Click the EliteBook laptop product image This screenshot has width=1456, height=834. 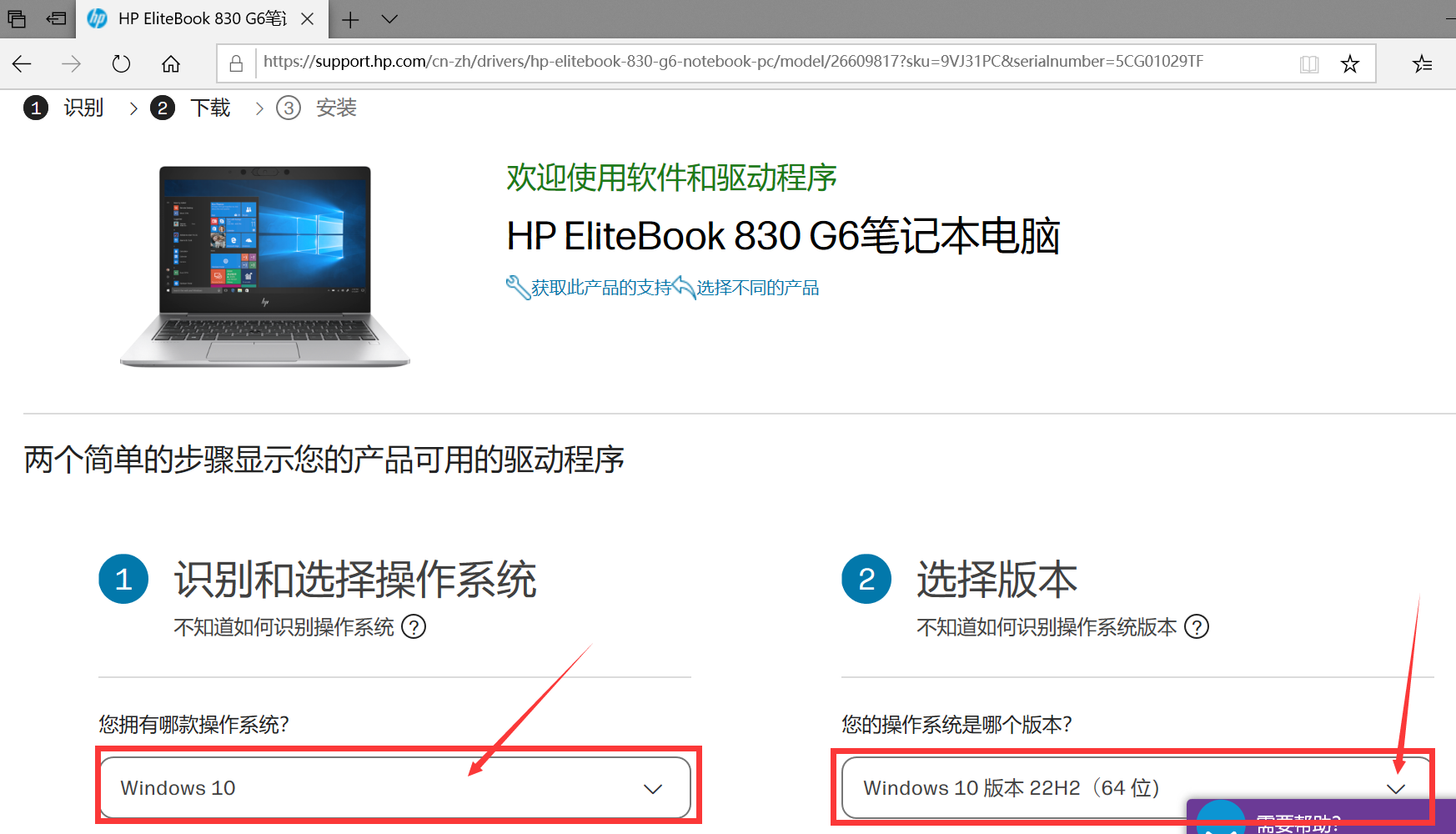pos(265,266)
